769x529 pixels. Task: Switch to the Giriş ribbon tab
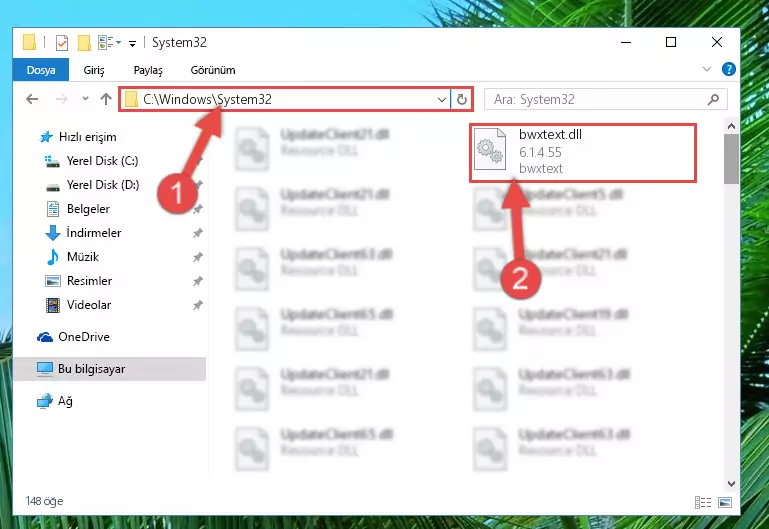94,70
